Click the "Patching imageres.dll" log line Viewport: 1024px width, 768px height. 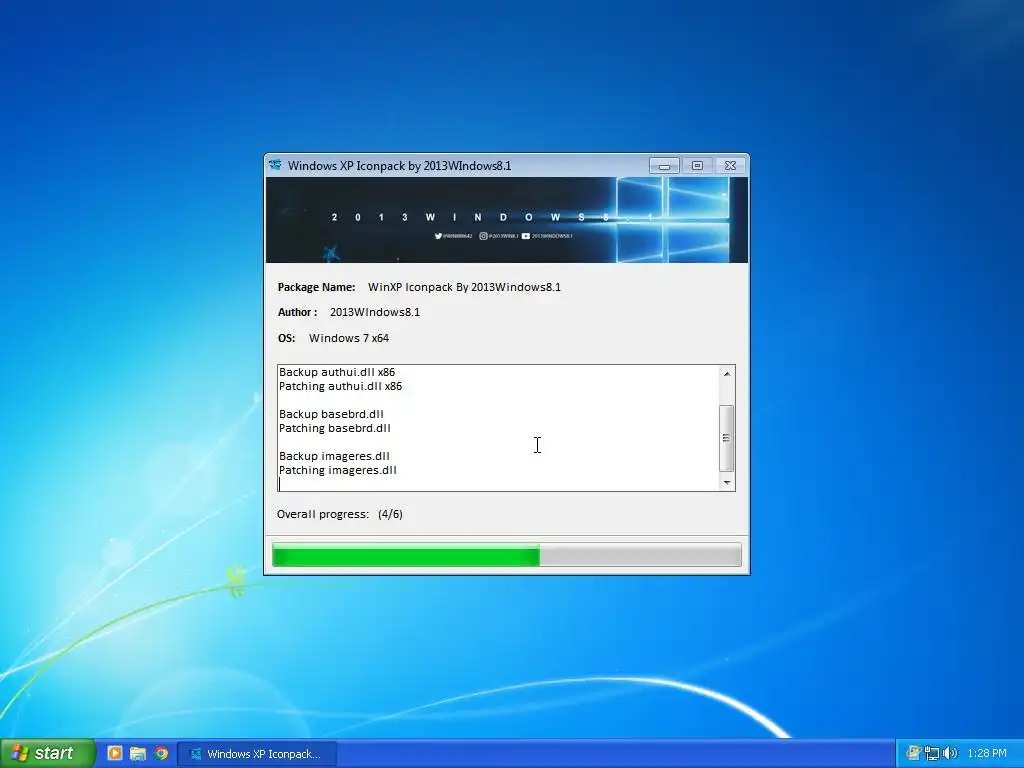[x=338, y=470]
